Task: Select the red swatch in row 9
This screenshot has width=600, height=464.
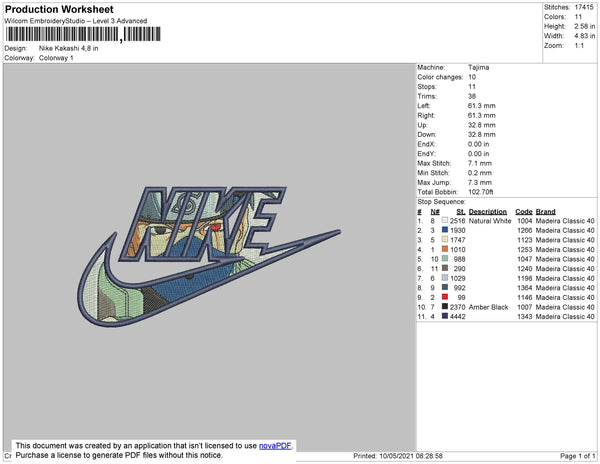Action: (445, 297)
